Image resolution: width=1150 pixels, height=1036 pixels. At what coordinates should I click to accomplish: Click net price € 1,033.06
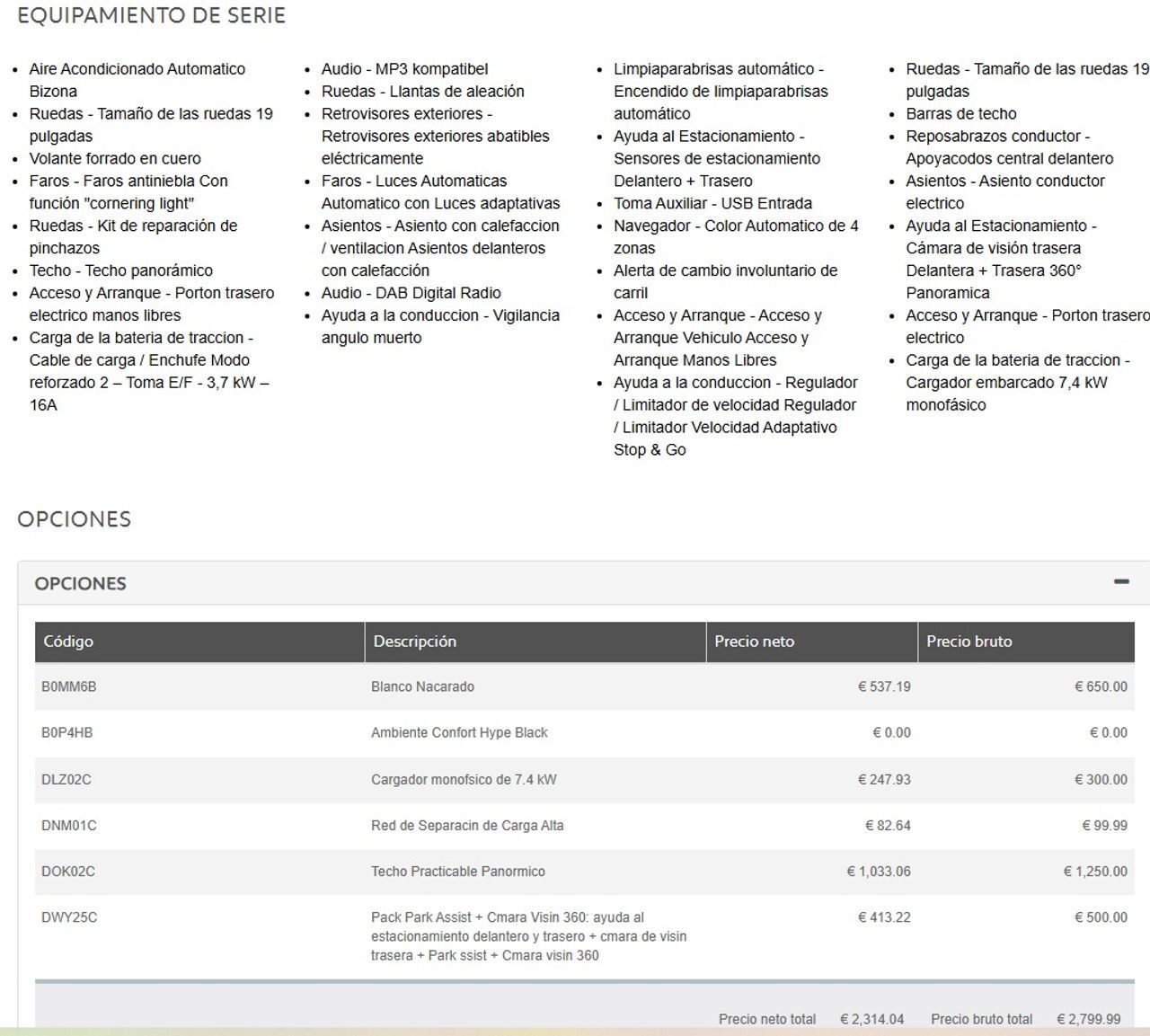(x=879, y=872)
